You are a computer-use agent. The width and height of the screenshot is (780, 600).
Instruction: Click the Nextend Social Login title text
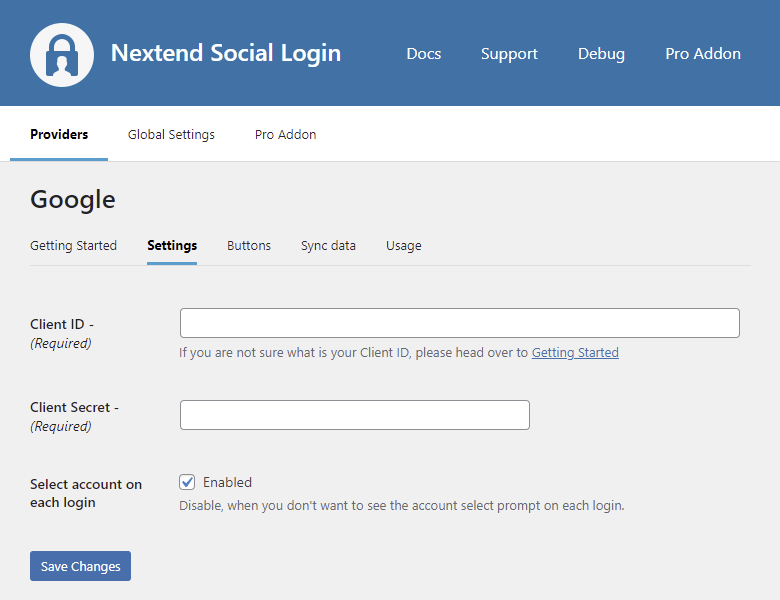pyautogui.click(x=225, y=53)
